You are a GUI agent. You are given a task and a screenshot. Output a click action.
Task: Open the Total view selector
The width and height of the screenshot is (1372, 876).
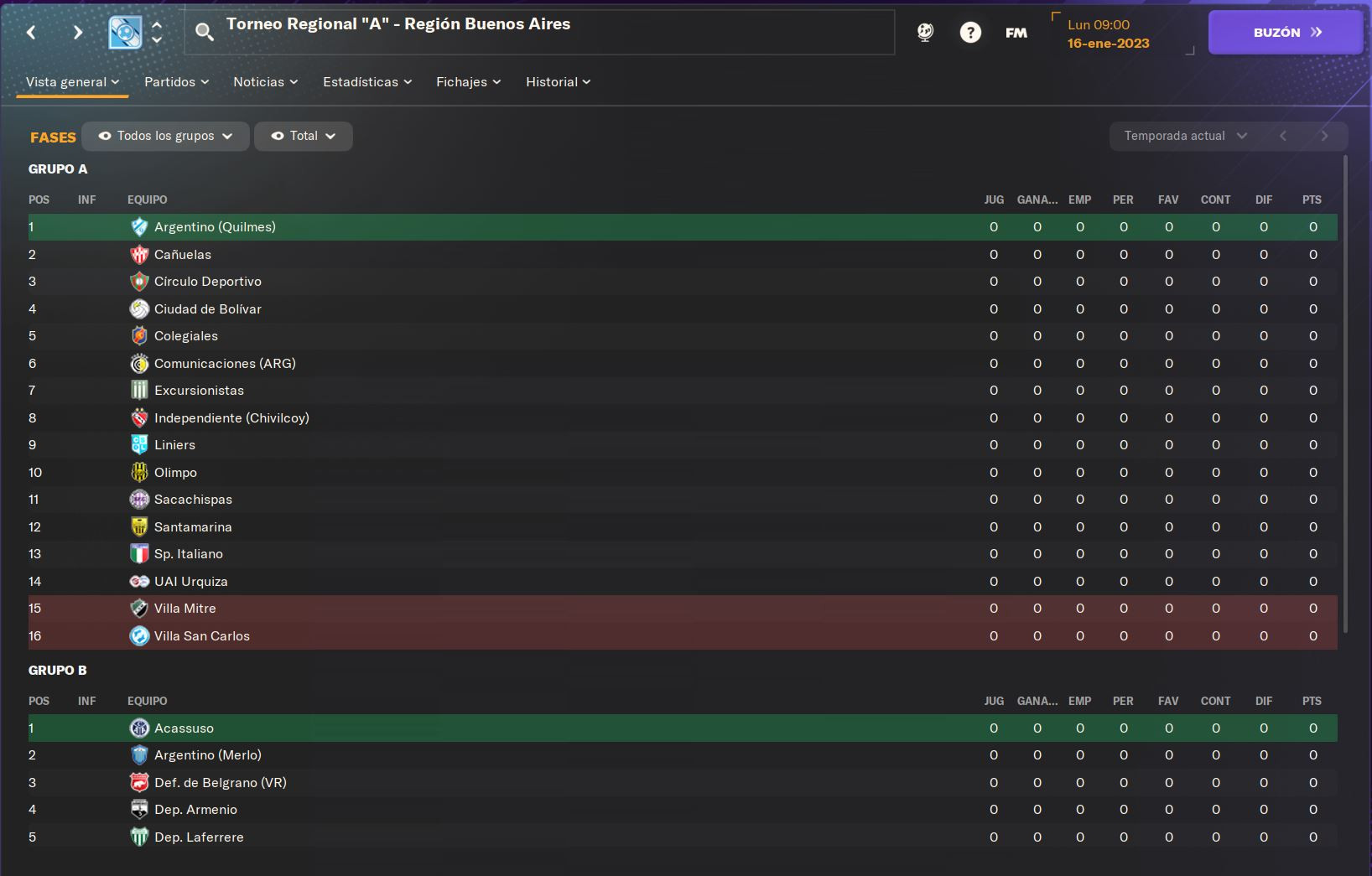(304, 136)
